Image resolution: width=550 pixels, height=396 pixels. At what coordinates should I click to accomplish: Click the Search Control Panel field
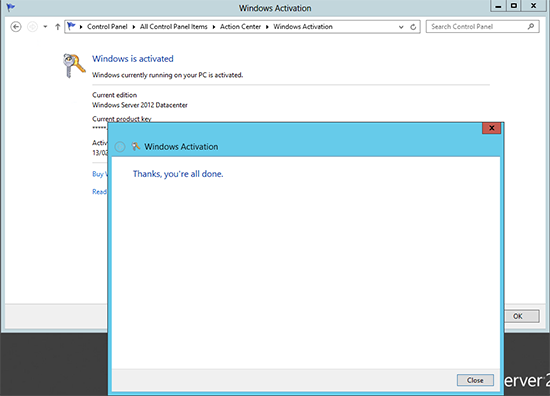482,27
